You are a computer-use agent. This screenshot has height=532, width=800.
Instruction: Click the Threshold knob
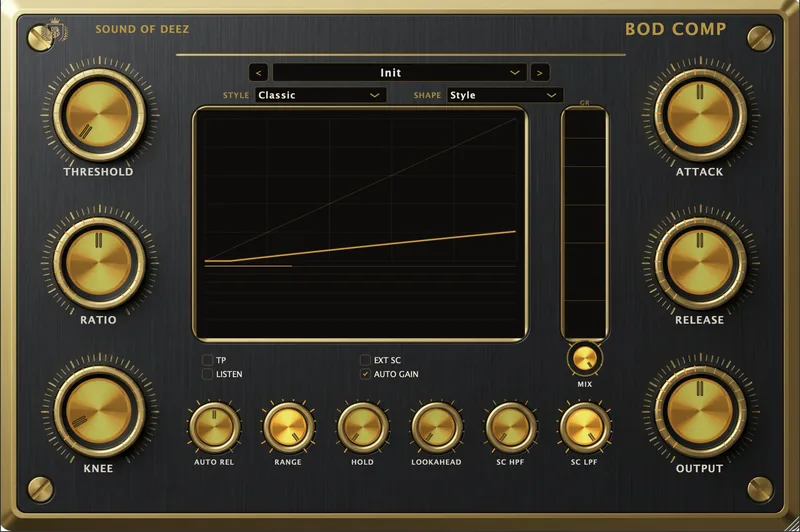pyautogui.click(x=99, y=114)
